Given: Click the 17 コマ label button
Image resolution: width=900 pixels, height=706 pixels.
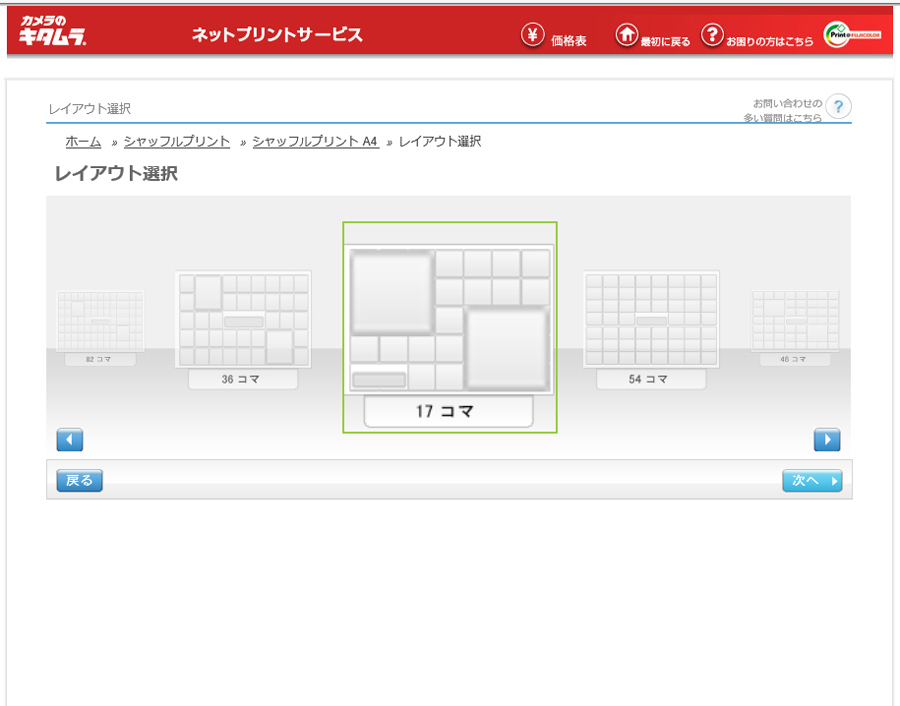Looking at the screenshot, I should (448, 411).
